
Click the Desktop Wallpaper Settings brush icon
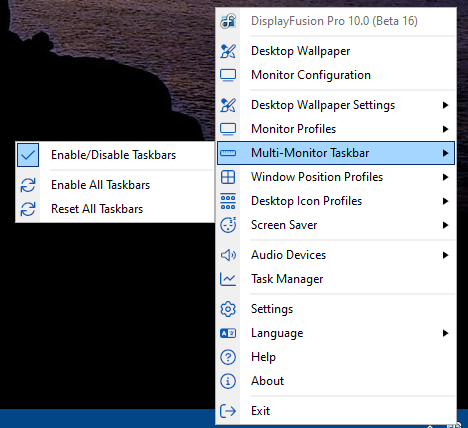(228, 105)
